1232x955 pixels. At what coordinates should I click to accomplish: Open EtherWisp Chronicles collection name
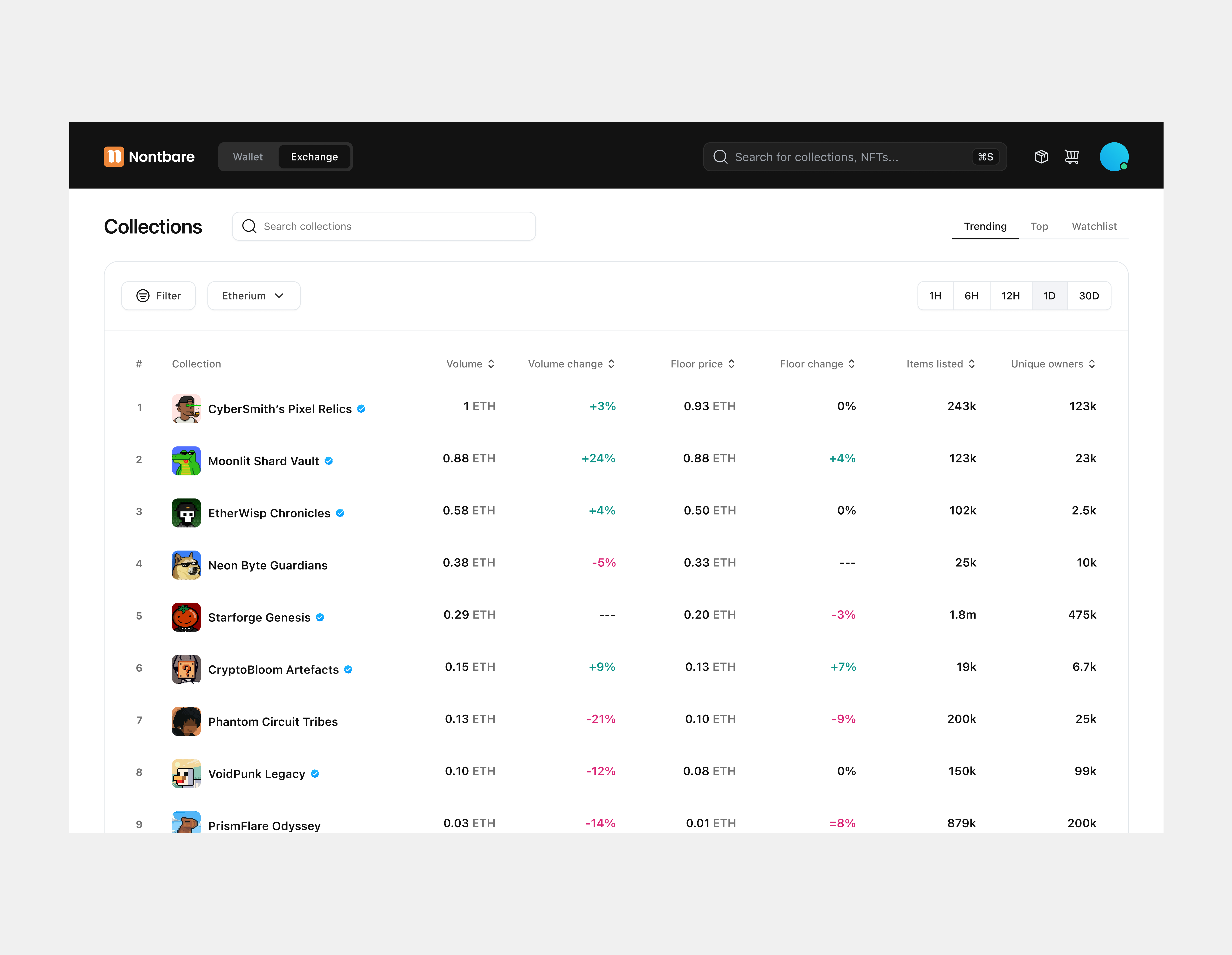[269, 513]
